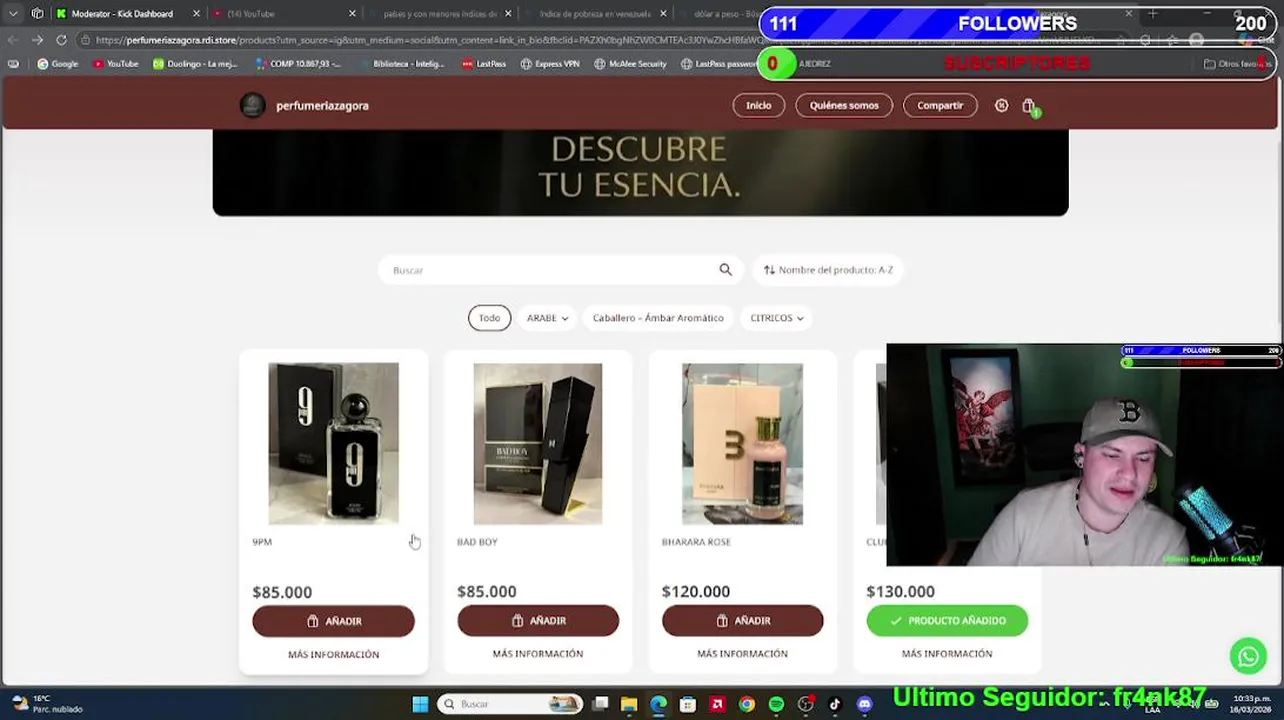Open MÁS INFORMACIÓN for BAD BOY
1284x720 pixels.
[x=538, y=654]
